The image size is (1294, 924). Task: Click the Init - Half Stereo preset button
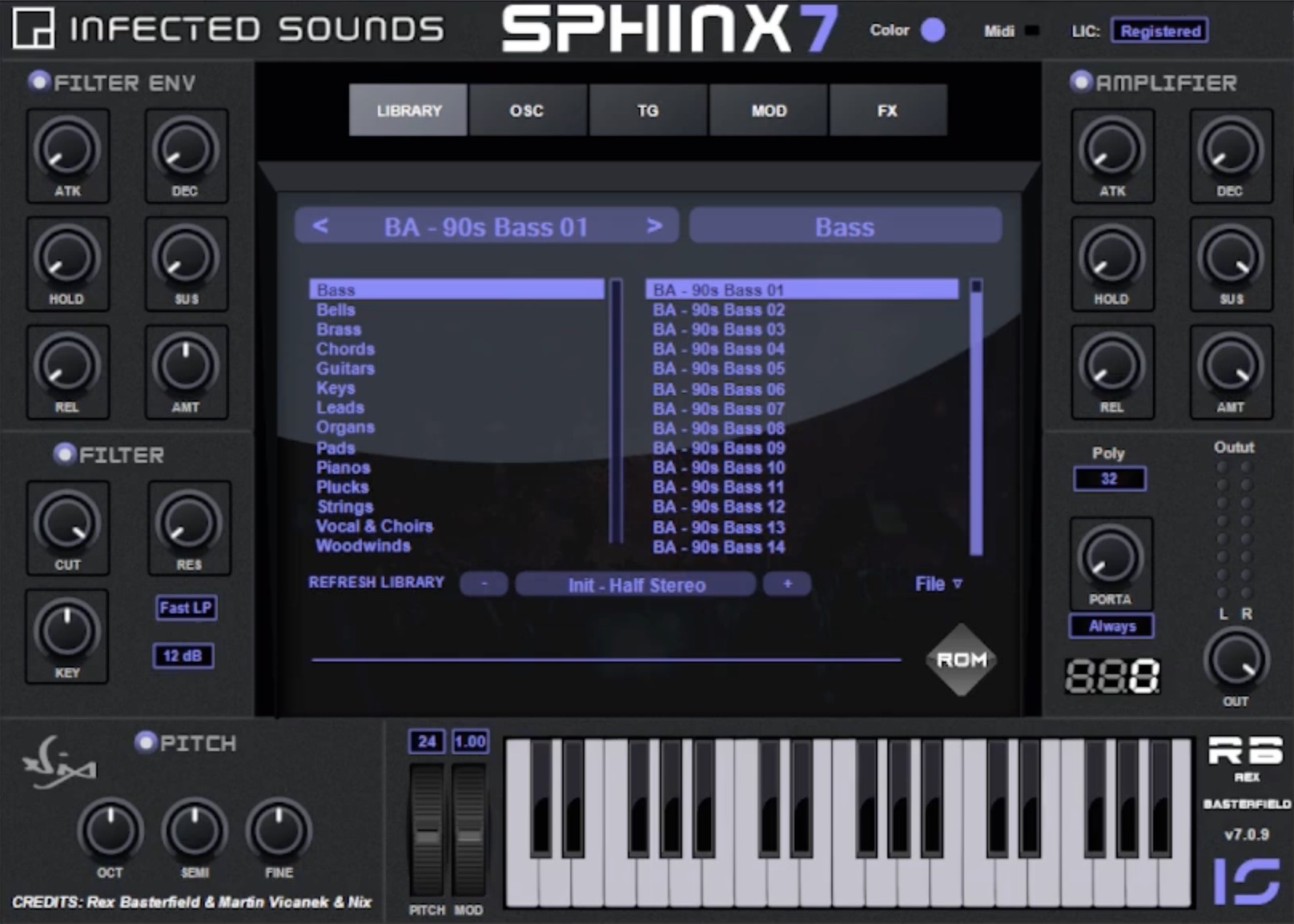pos(636,585)
